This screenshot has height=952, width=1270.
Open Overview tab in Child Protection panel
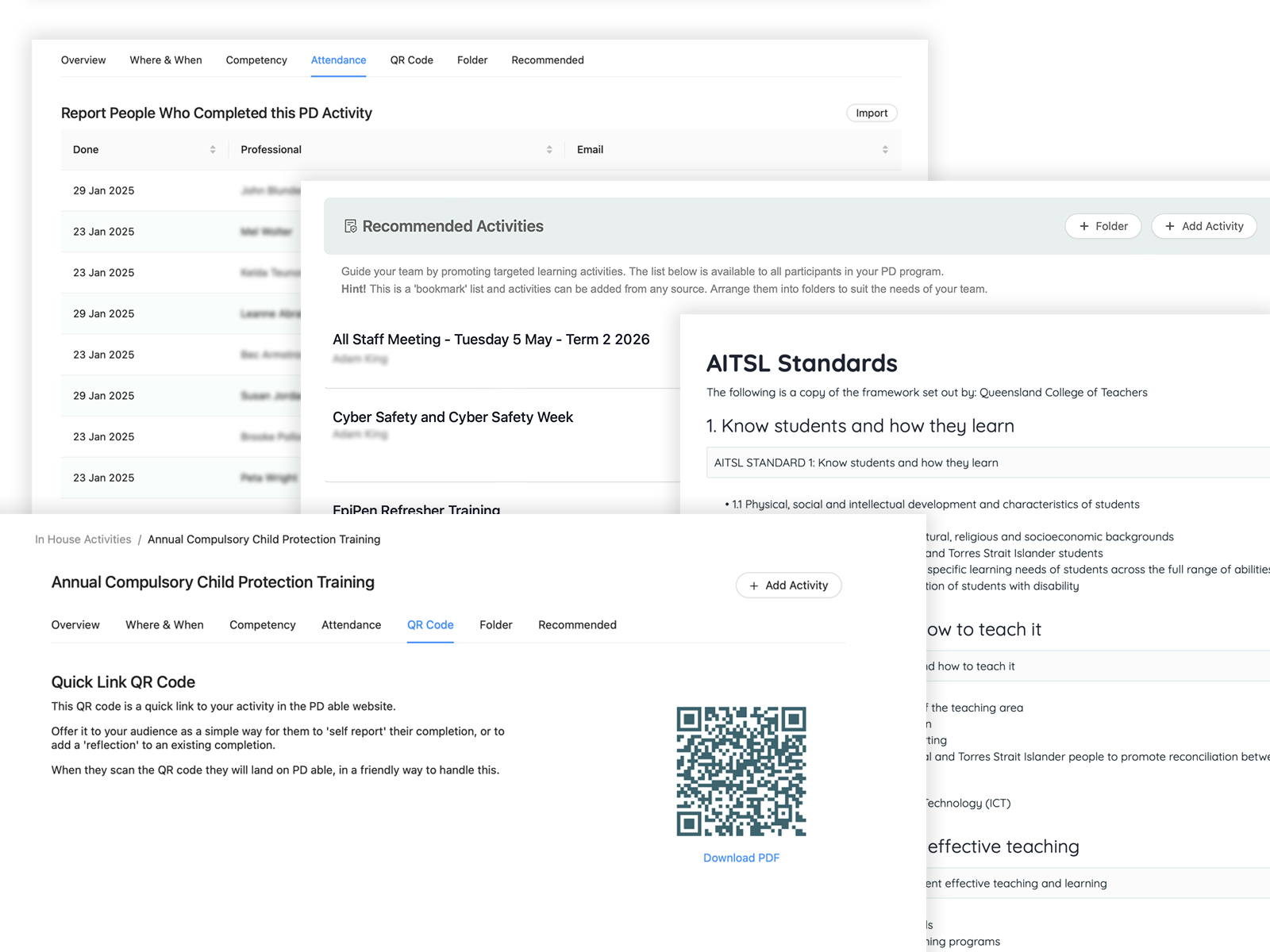[75, 625]
